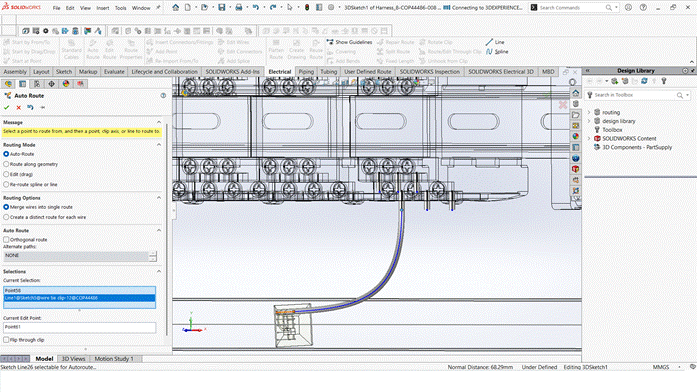Select the Auto-Route radio button
Viewport: 697px width, 392px height.
[6, 154]
